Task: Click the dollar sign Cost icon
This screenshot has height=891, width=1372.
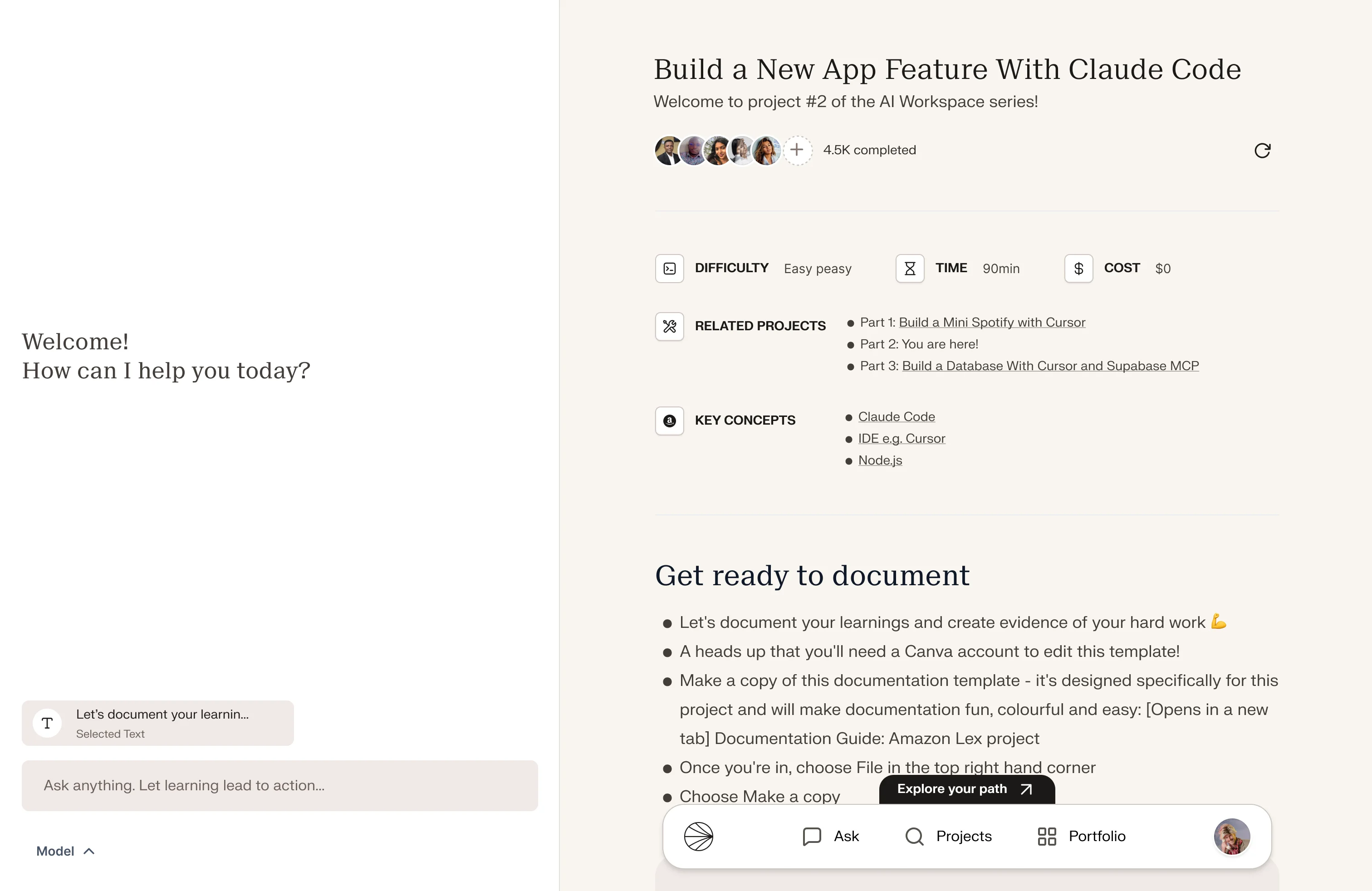Action: click(x=1078, y=269)
